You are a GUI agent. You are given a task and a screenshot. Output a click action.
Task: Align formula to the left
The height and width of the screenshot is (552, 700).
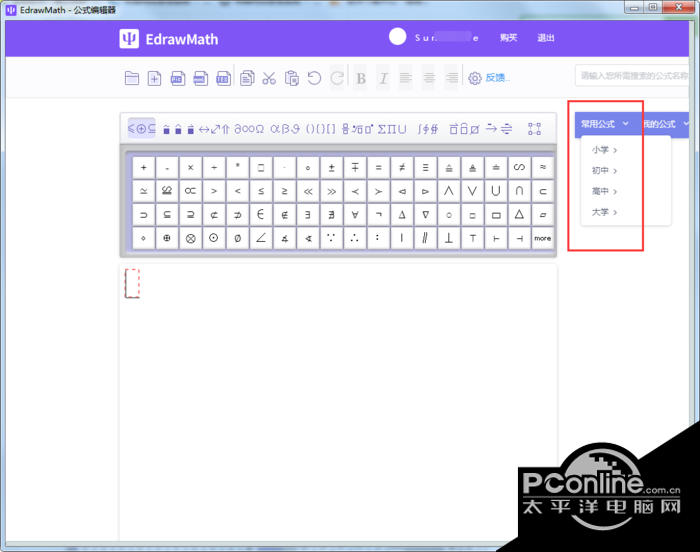coord(406,78)
